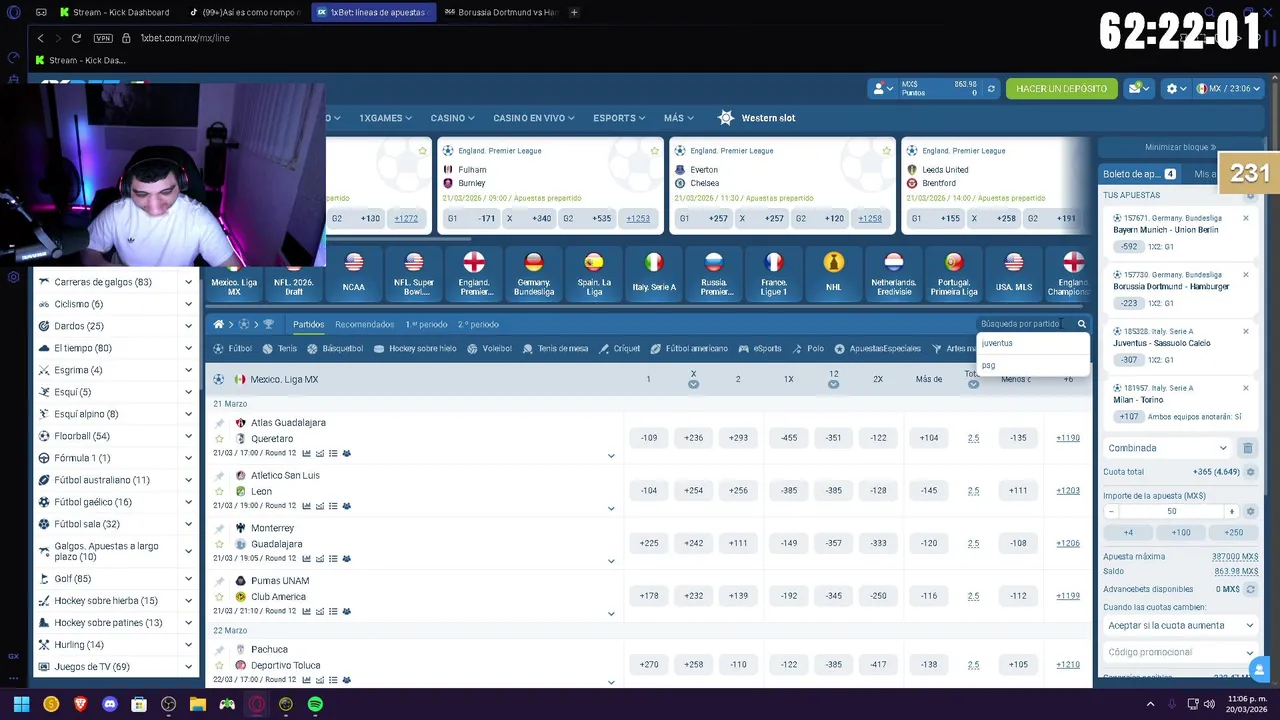Expand more markets for Atlas Guadalajara match

(611, 456)
